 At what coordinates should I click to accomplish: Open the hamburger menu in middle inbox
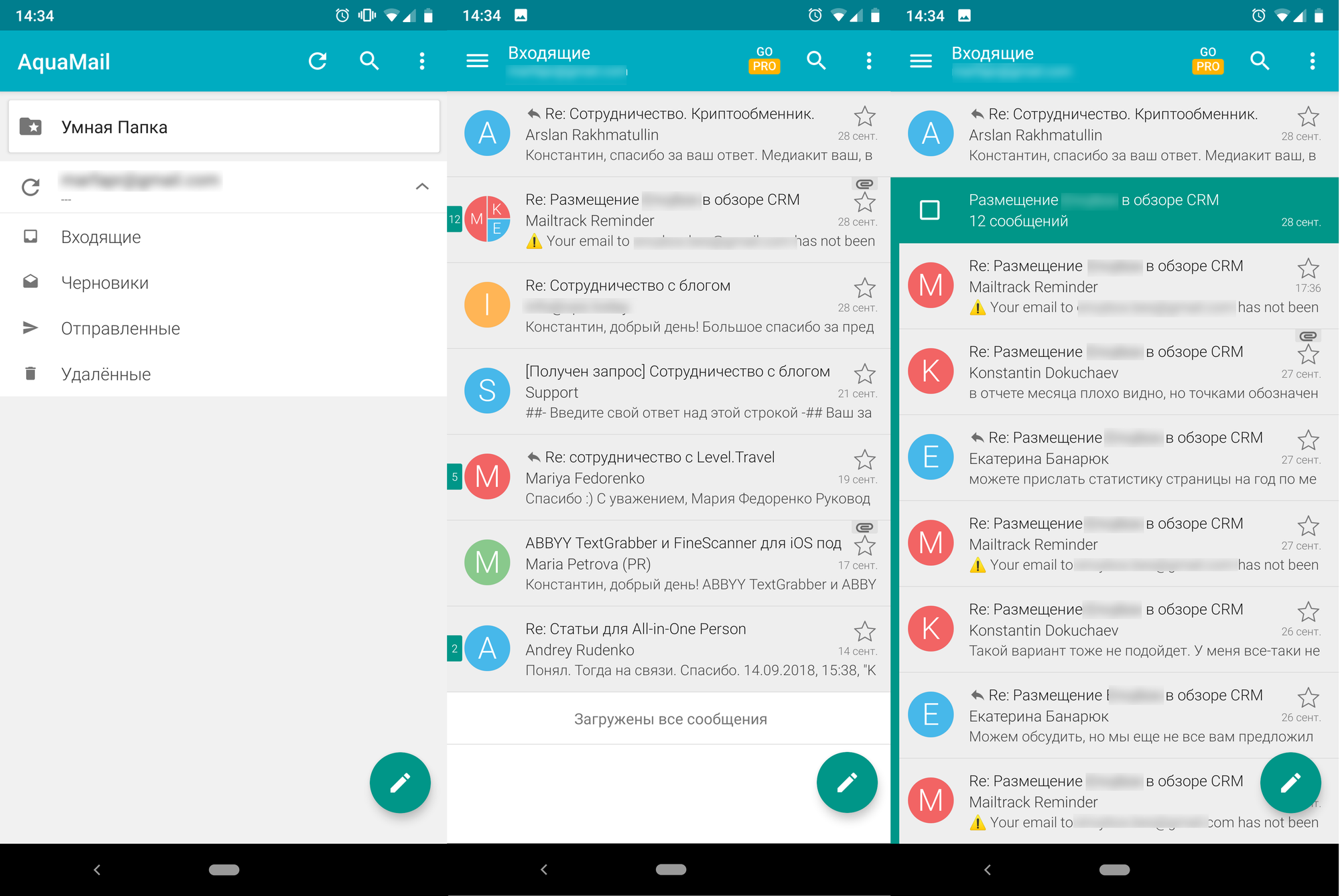[x=477, y=61]
